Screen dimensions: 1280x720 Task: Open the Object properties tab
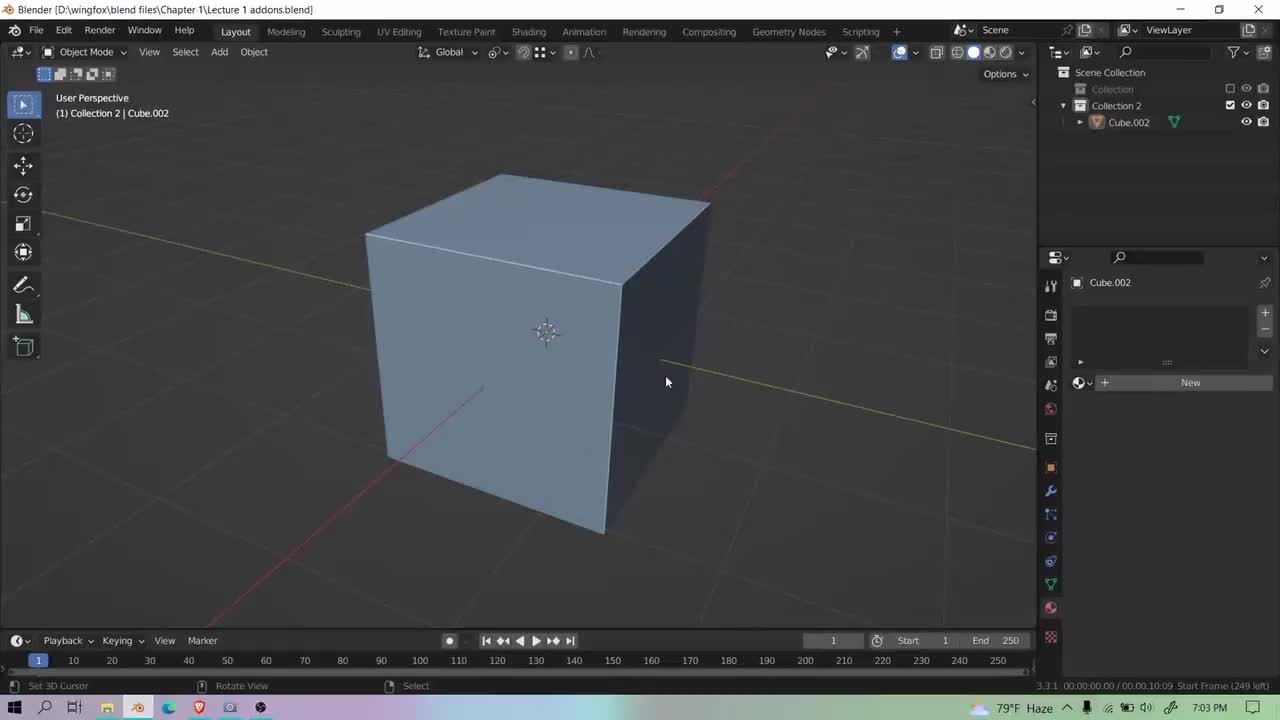[1050, 468]
